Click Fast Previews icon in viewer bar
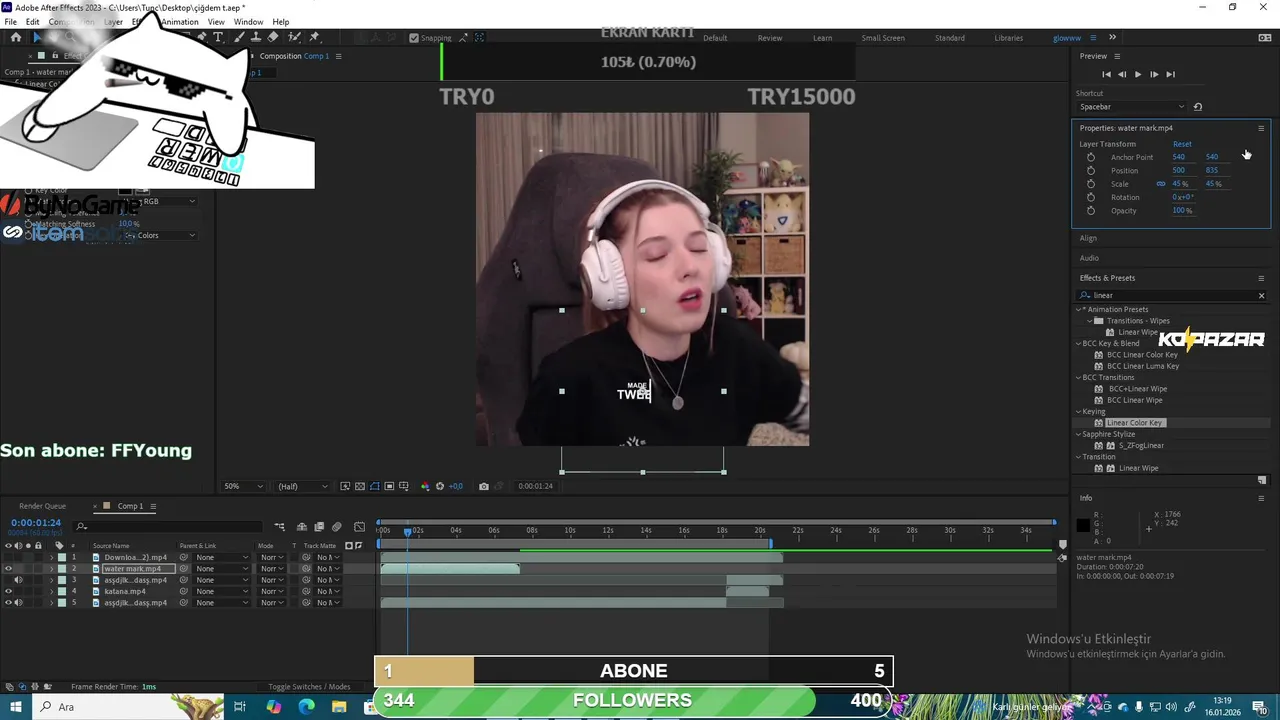 click(345, 486)
